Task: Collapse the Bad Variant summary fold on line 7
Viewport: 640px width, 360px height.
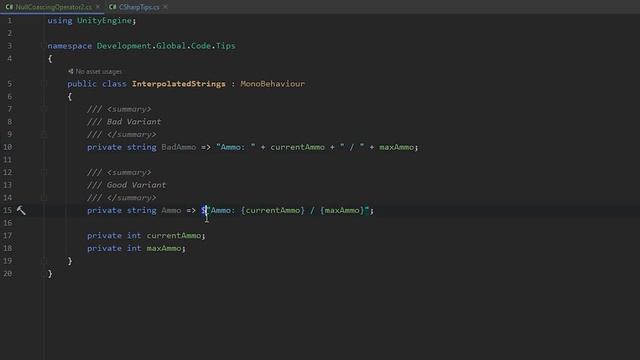Action: (44, 109)
